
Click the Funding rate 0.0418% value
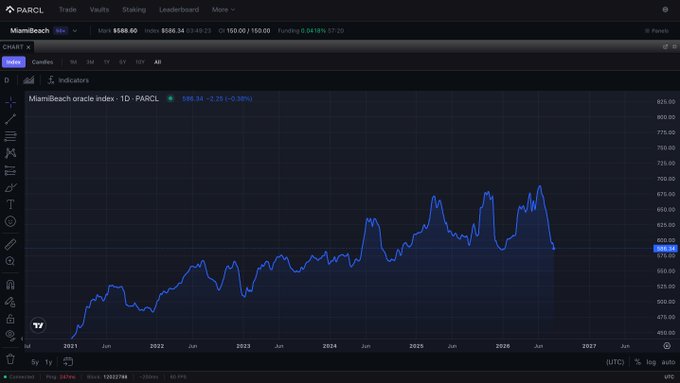coord(313,31)
